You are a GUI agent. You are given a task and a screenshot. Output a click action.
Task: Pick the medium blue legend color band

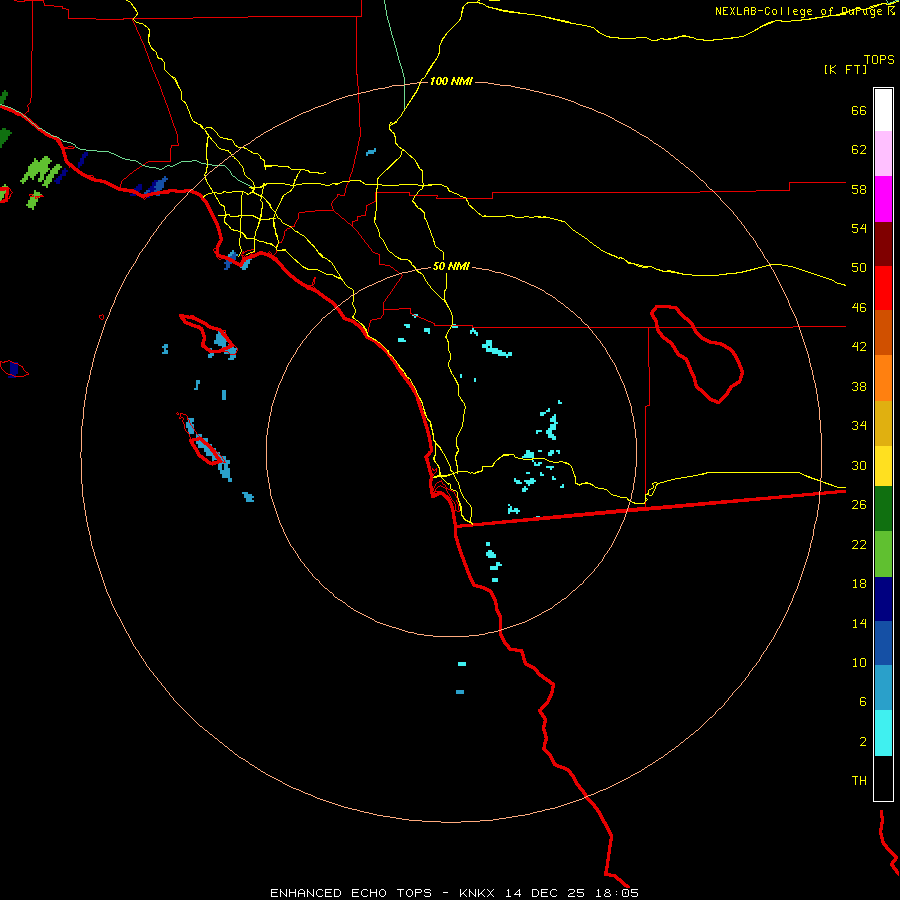[883, 643]
